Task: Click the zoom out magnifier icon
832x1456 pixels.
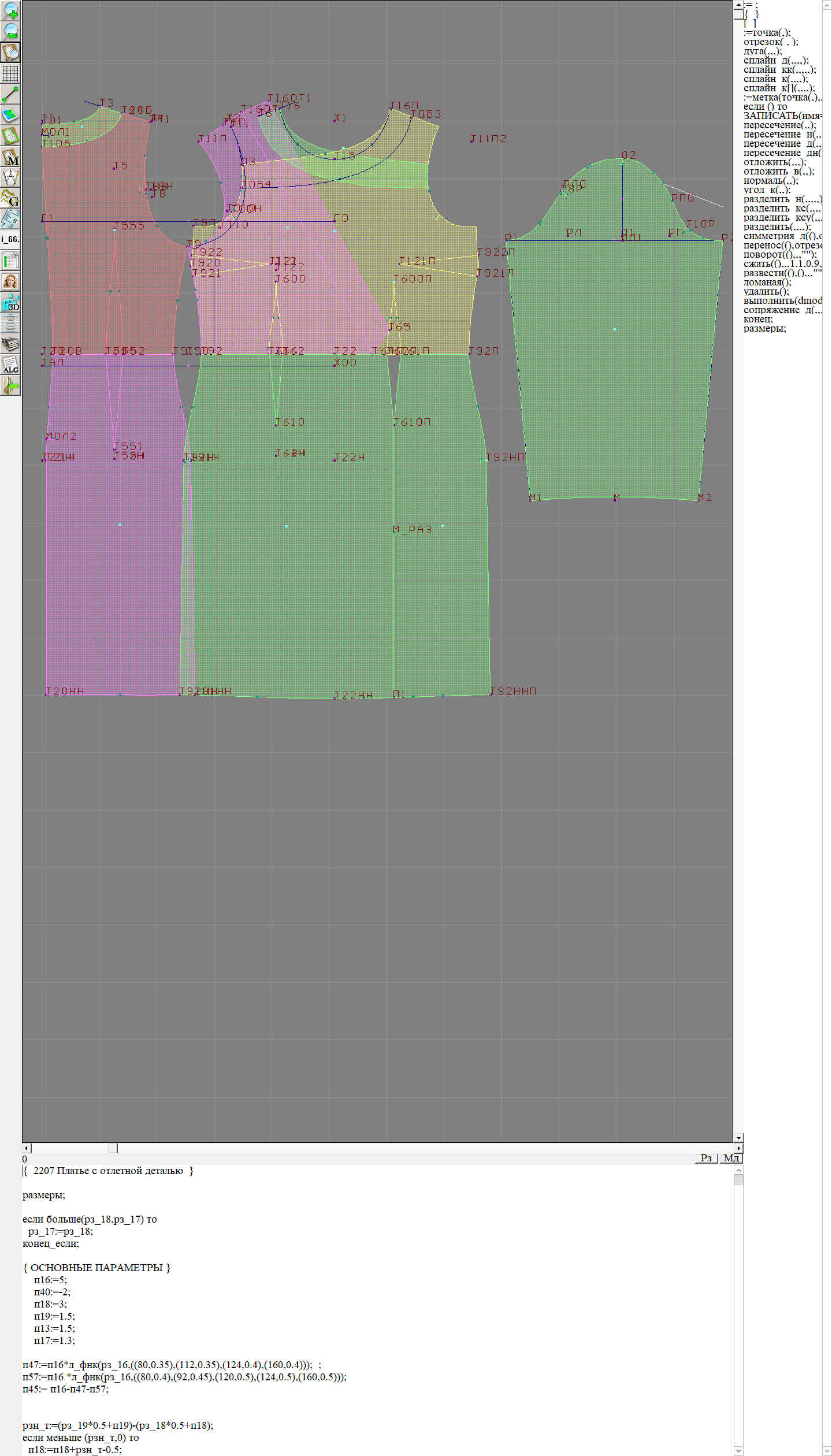Action: pyautogui.click(x=10, y=31)
